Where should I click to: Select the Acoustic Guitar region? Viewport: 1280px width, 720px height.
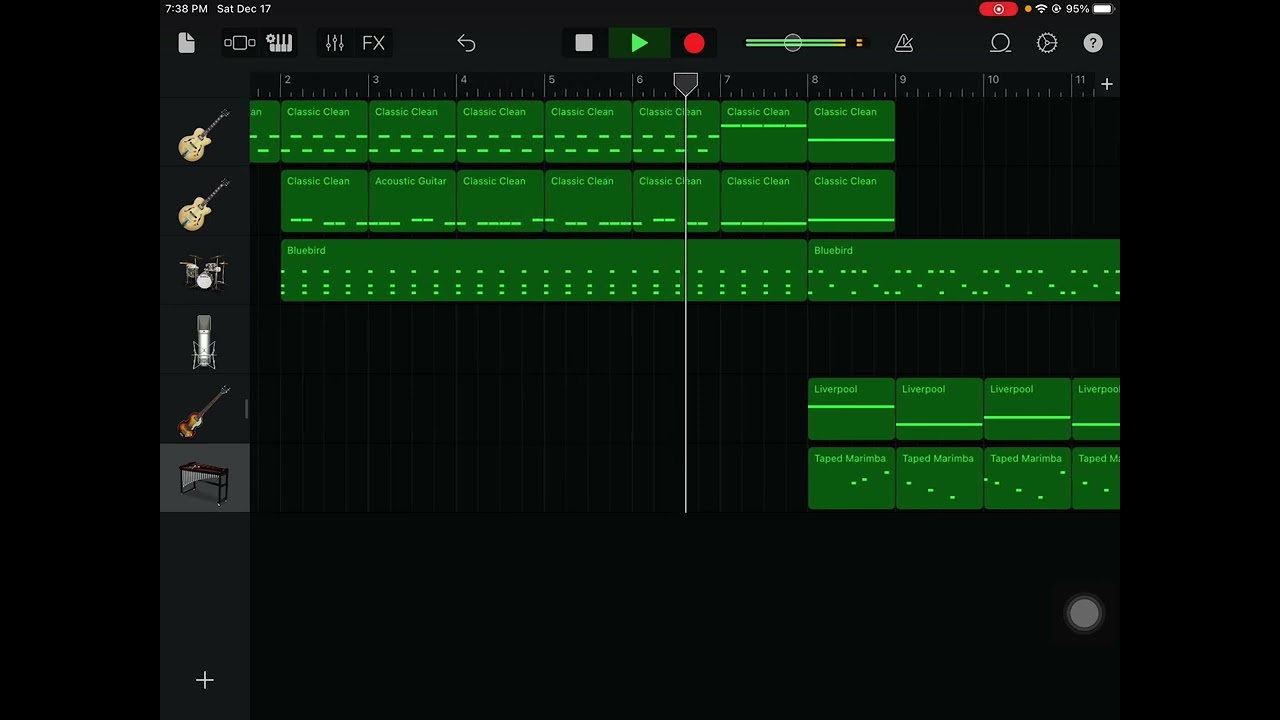tap(412, 201)
